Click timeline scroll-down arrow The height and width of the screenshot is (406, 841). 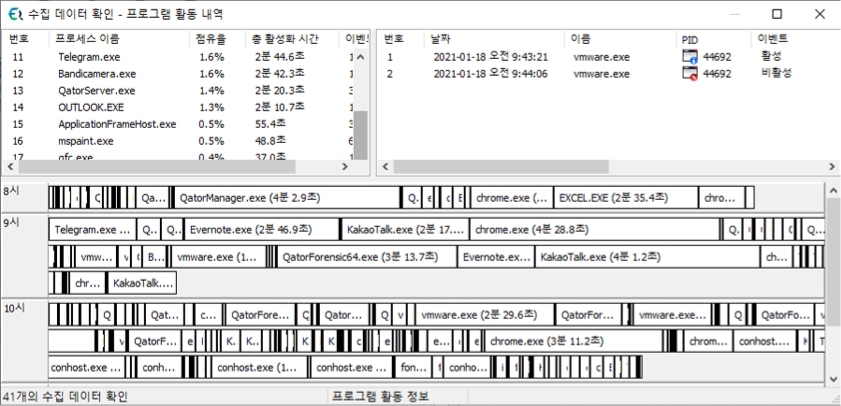pyautogui.click(x=833, y=379)
